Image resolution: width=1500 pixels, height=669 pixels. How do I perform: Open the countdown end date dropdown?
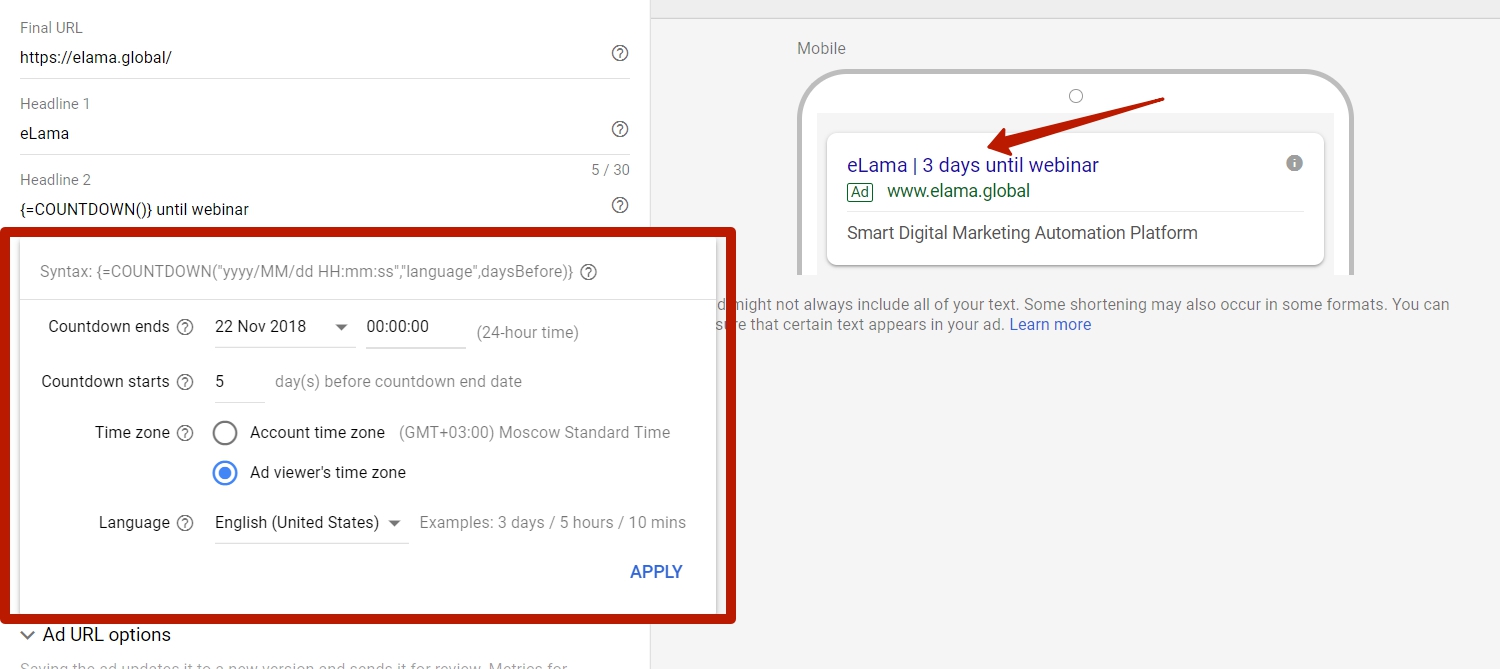click(x=283, y=327)
